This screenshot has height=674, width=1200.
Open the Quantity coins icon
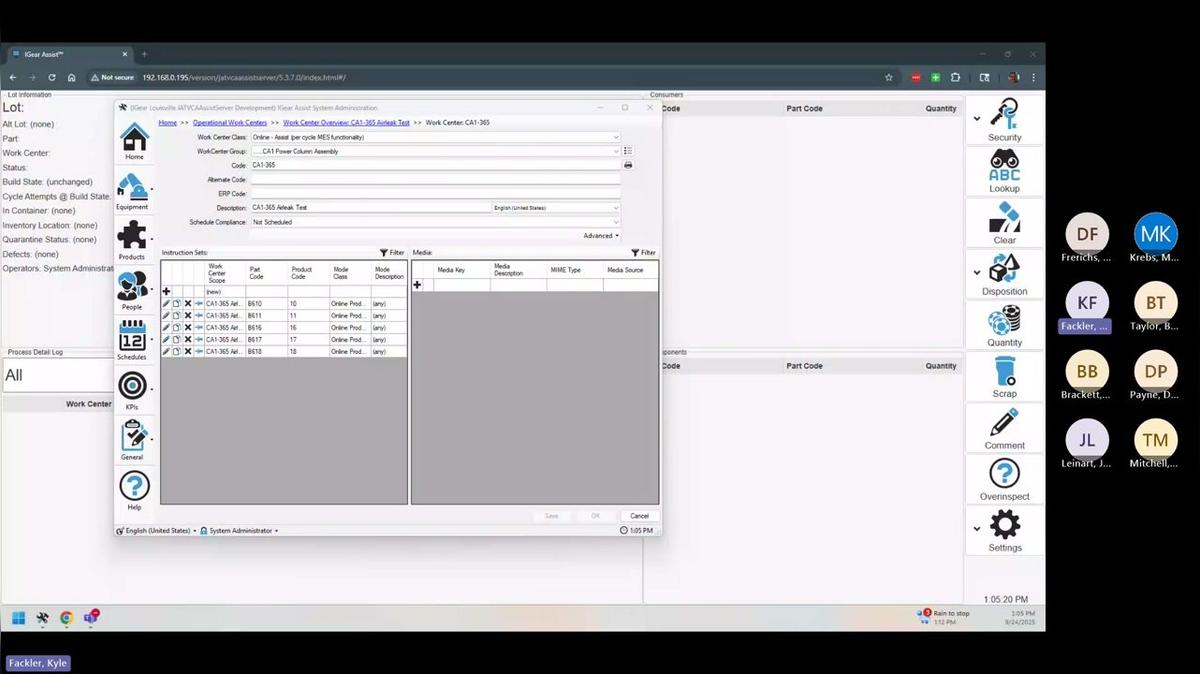pos(1004,322)
